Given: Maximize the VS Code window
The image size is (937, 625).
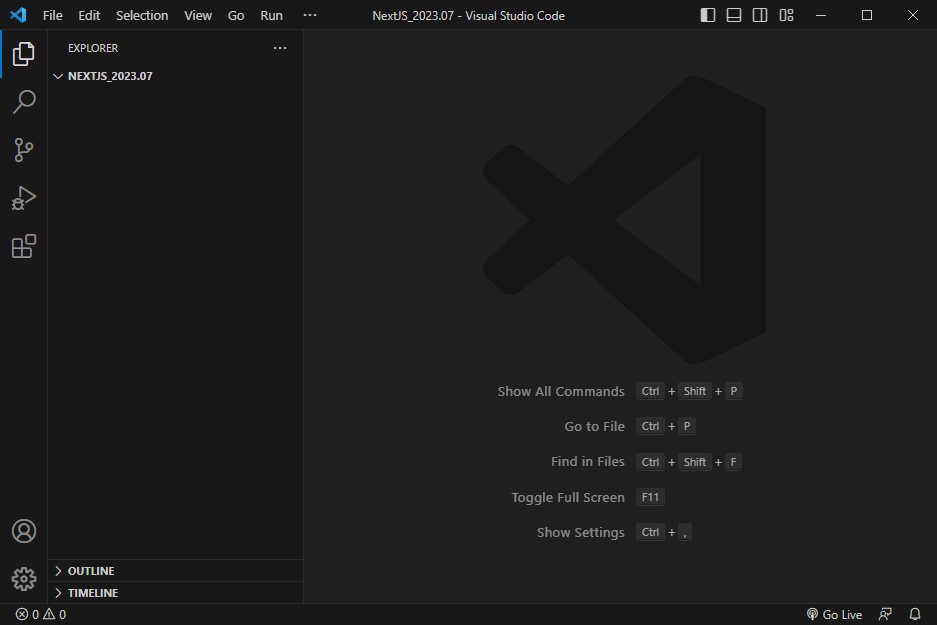Looking at the screenshot, I should pyautogui.click(x=866, y=15).
